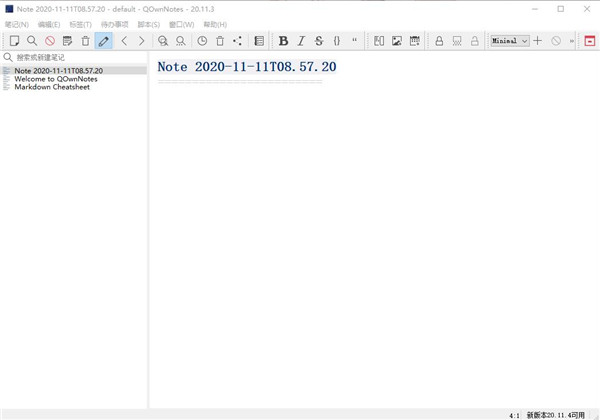The image size is (600, 420).
Task: Maximize the QOwnNotes window
Action: click(x=561, y=9)
